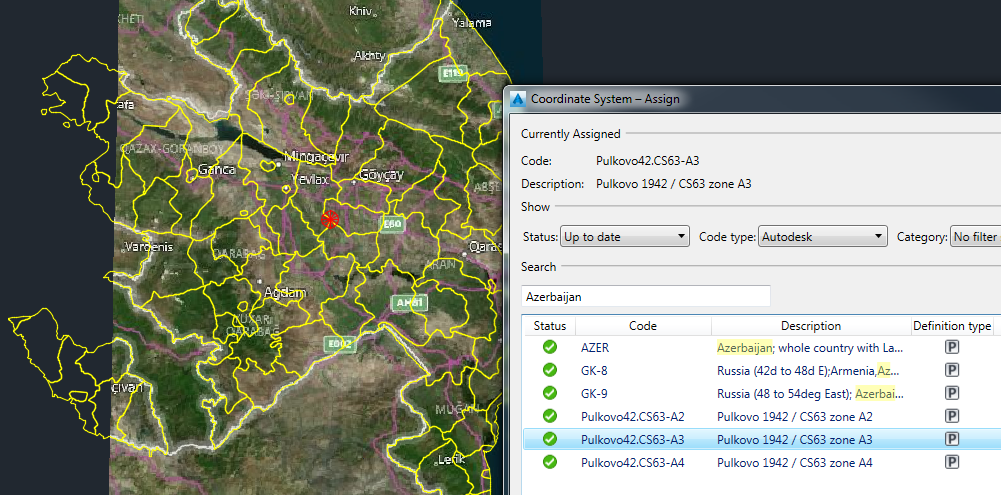Click the Akhty town label on the map

point(370,56)
